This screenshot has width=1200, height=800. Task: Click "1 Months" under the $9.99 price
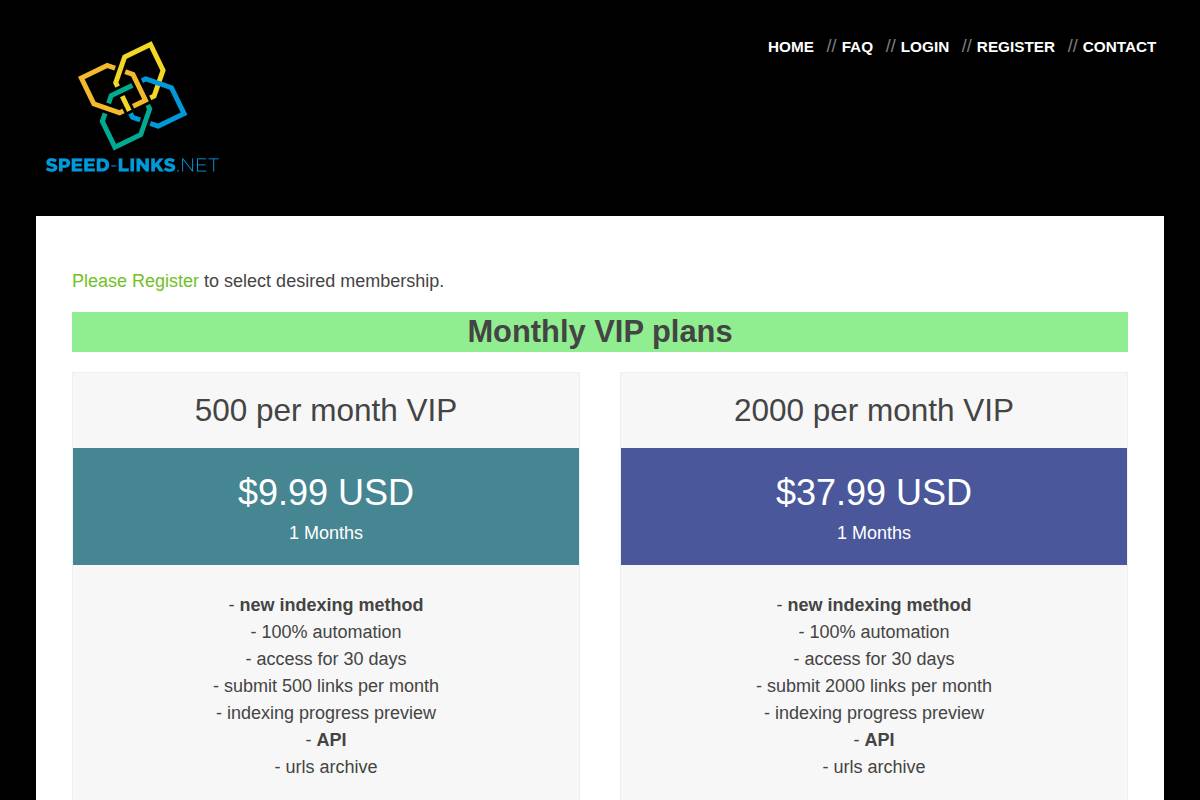click(326, 533)
